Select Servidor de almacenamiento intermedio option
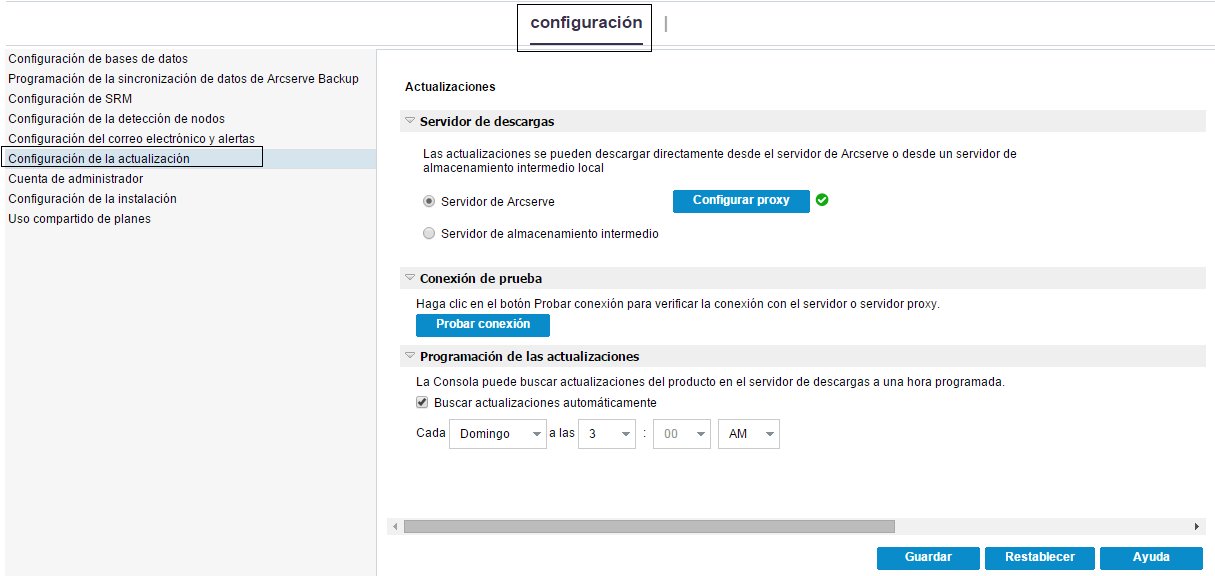The width and height of the screenshot is (1215, 576). pyautogui.click(x=430, y=234)
